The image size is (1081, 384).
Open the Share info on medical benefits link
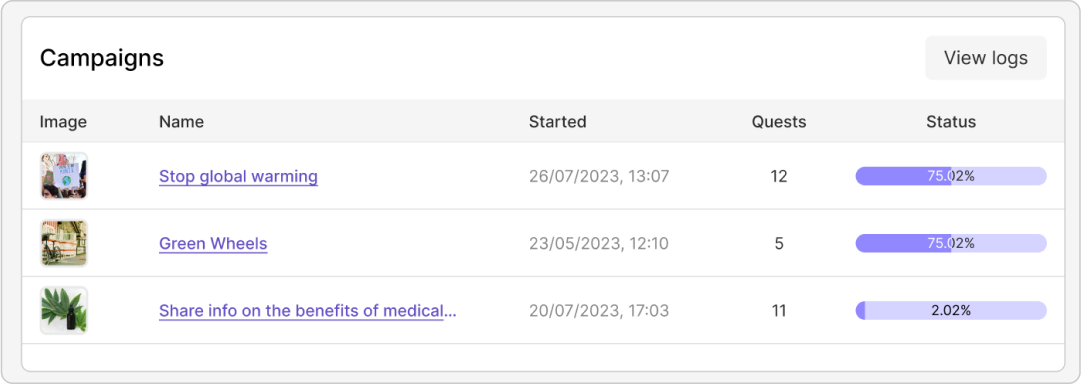(x=307, y=311)
